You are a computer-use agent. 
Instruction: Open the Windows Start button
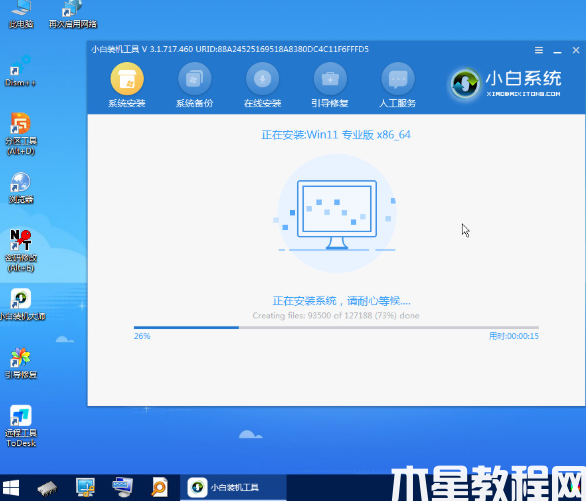[11, 488]
